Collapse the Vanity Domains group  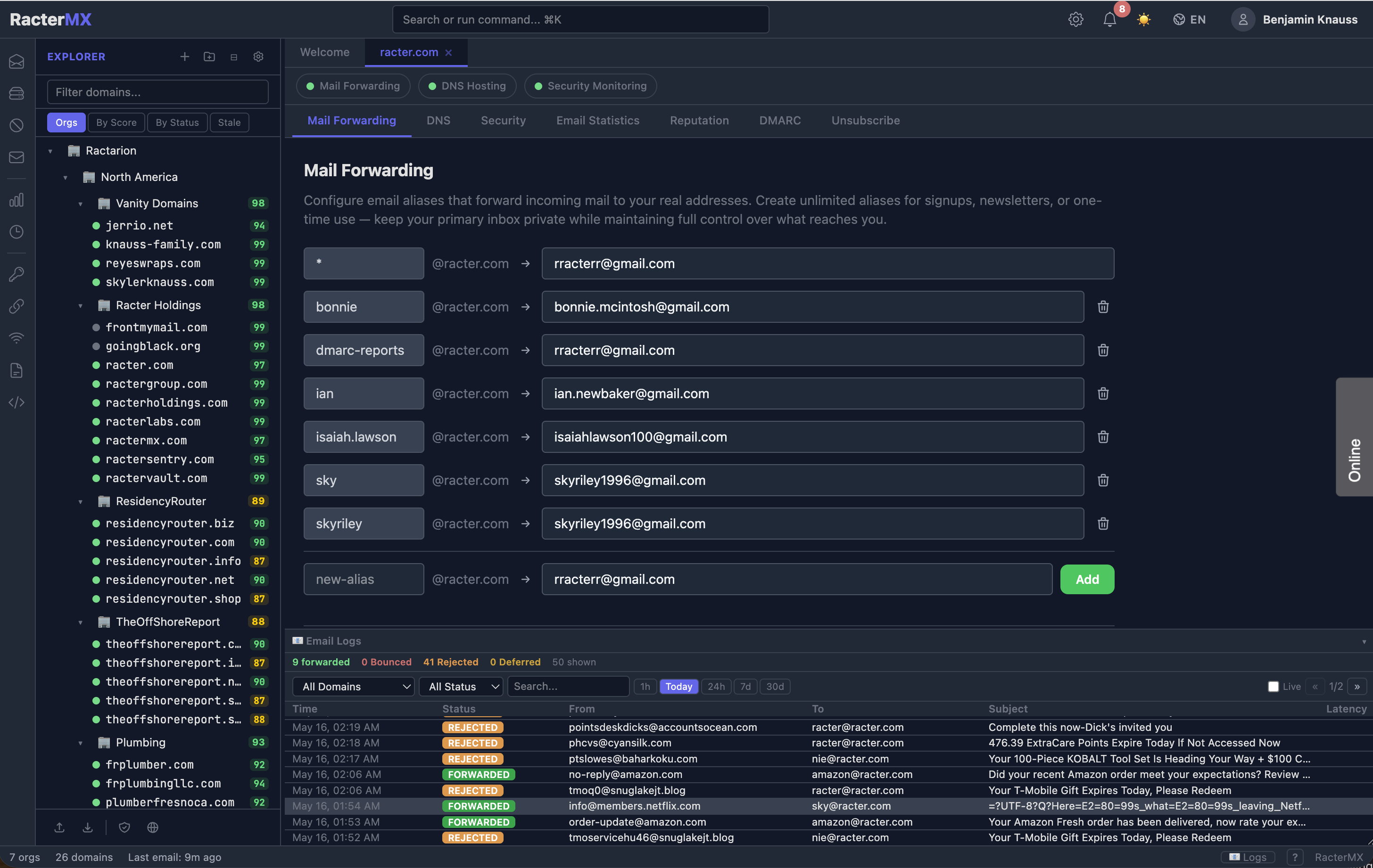[x=81, y=204]
